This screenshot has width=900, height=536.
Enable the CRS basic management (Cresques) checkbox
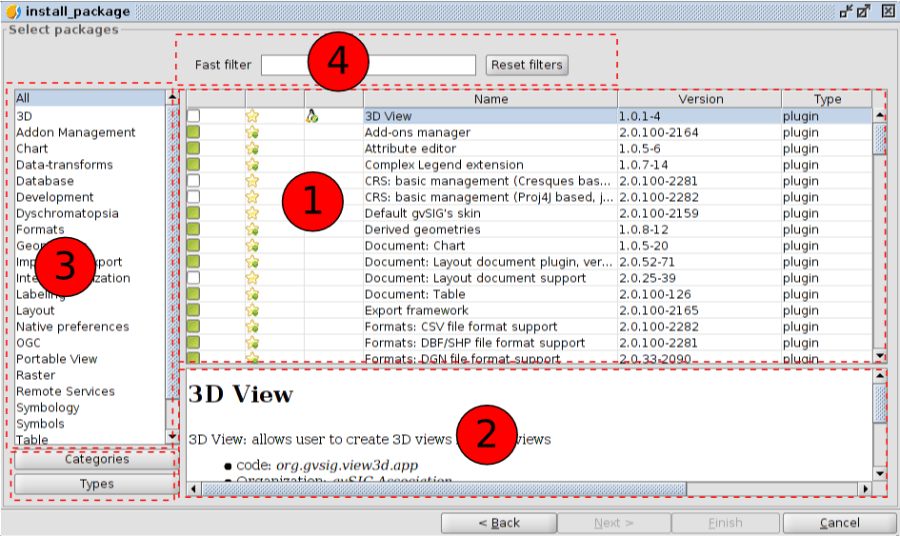click(194, 181)
